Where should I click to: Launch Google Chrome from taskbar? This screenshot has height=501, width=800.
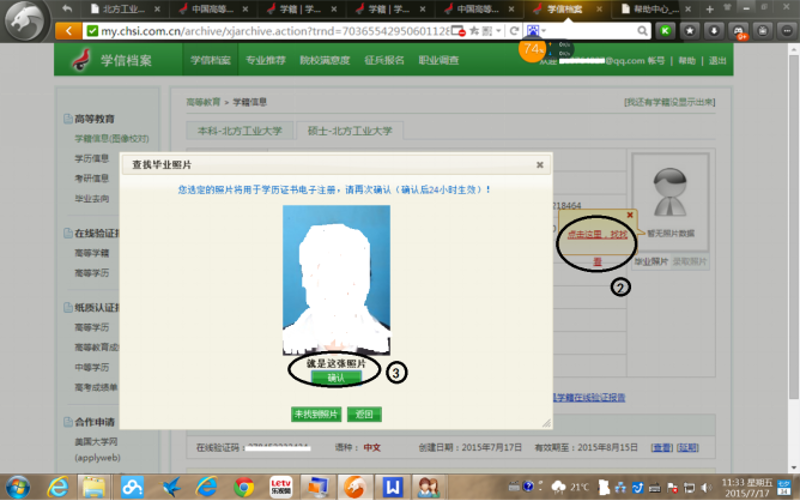coord(244,487)
